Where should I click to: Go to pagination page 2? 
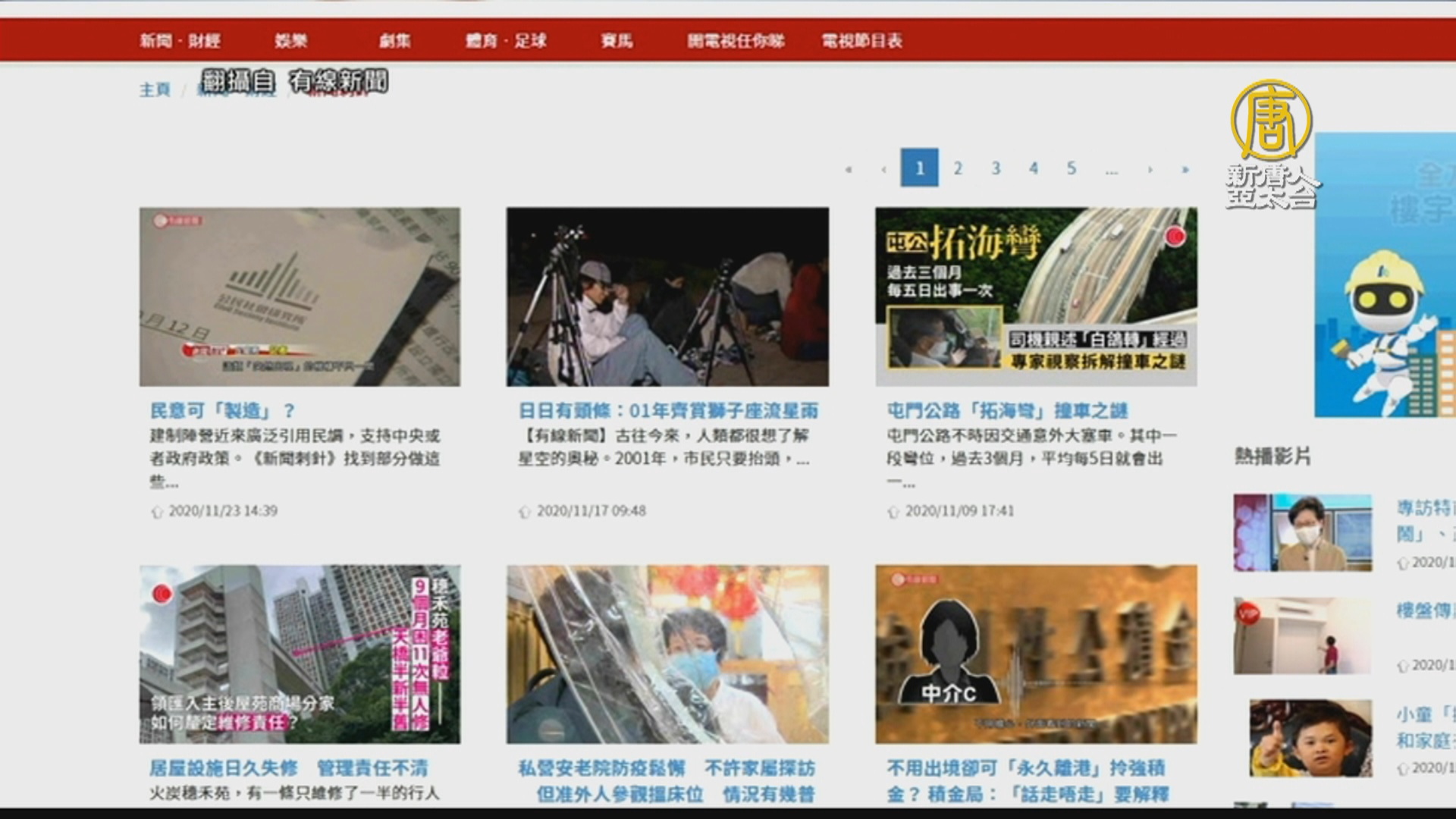[x=958, y=168]
